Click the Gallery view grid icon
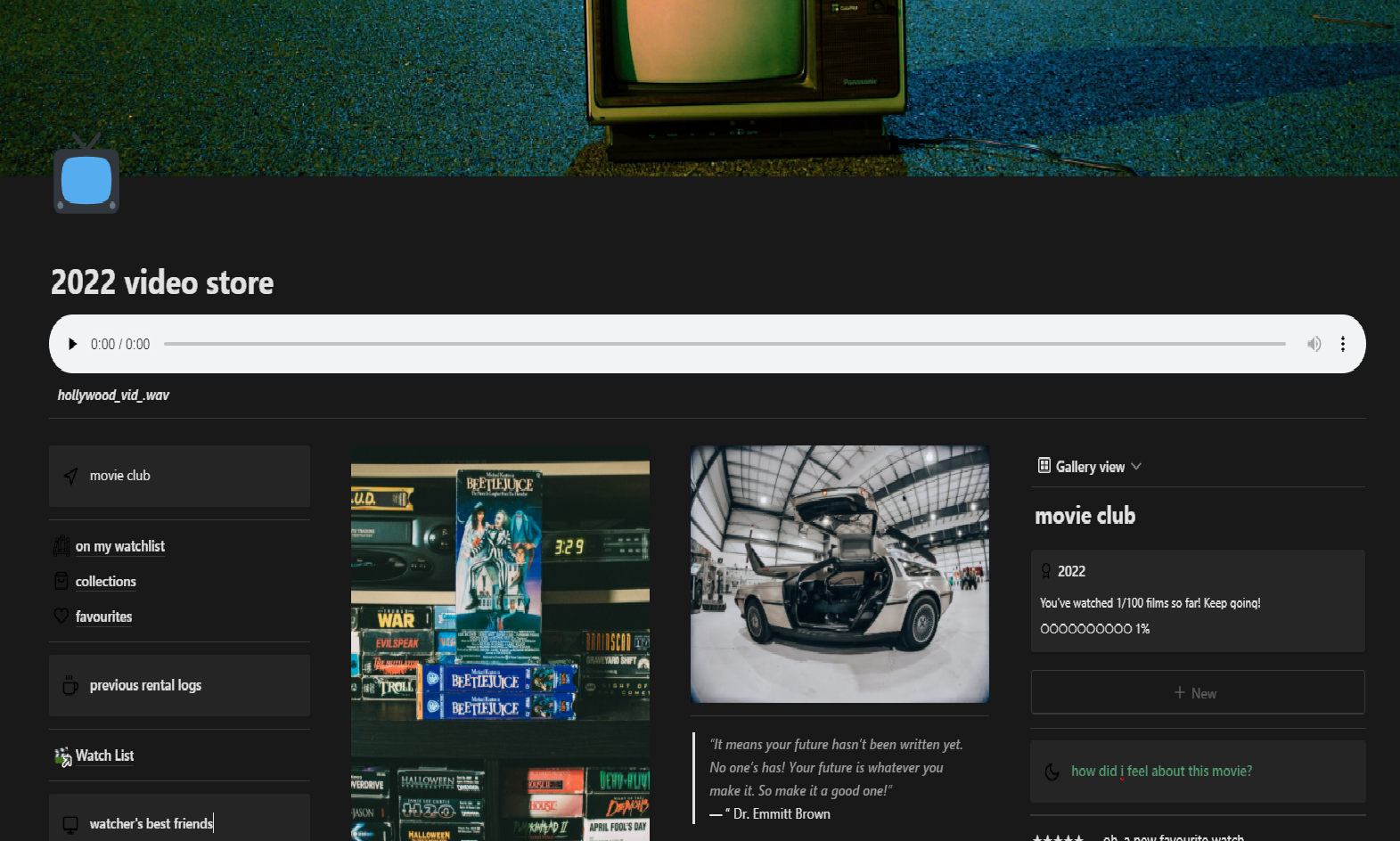 (1044, 466)
